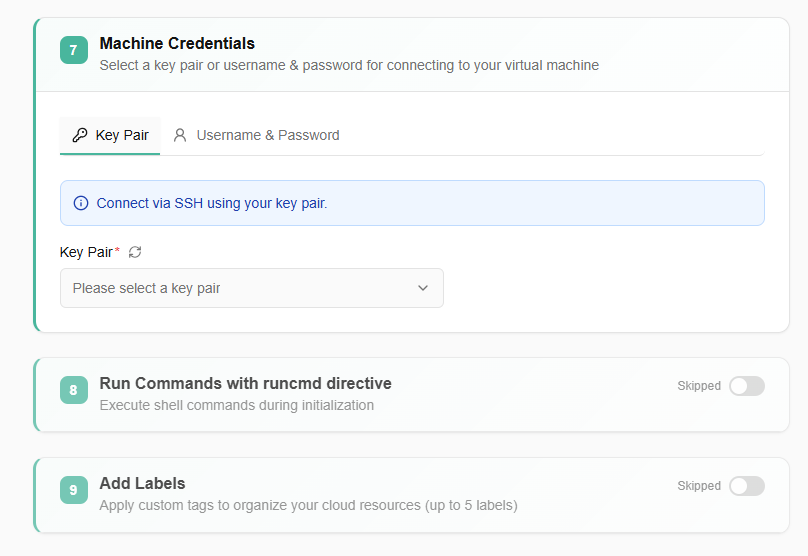The height and width of the screenshot is (556, 808).
Task: Click the Machine Credentials heading
Action: (x=177, y=43)
